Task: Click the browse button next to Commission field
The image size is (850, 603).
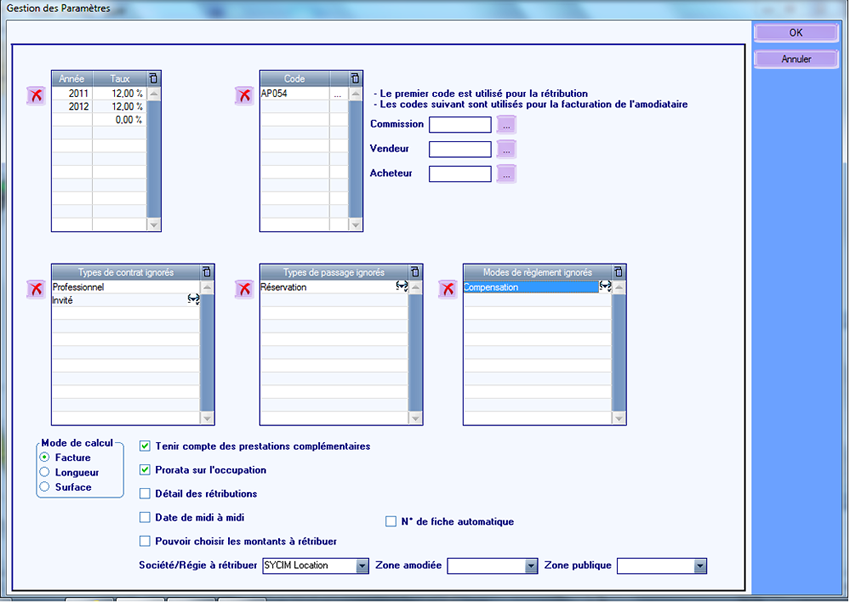Action: pyautogui.click(x=507, y=125)
